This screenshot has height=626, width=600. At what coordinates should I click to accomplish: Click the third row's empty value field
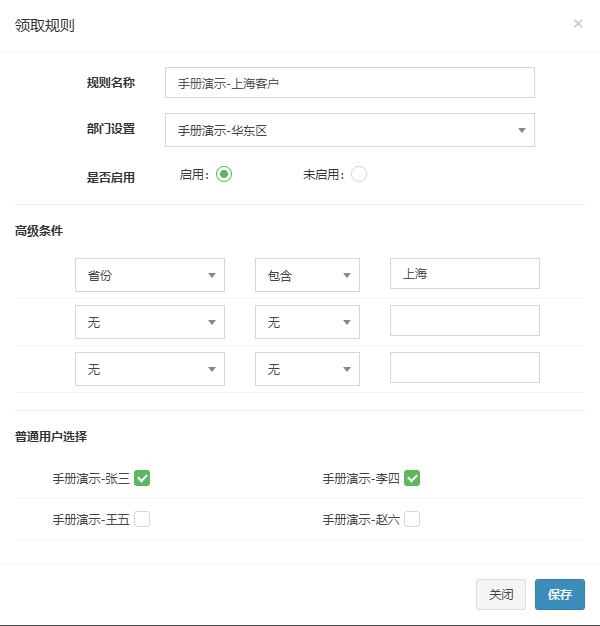click(465, 367)
